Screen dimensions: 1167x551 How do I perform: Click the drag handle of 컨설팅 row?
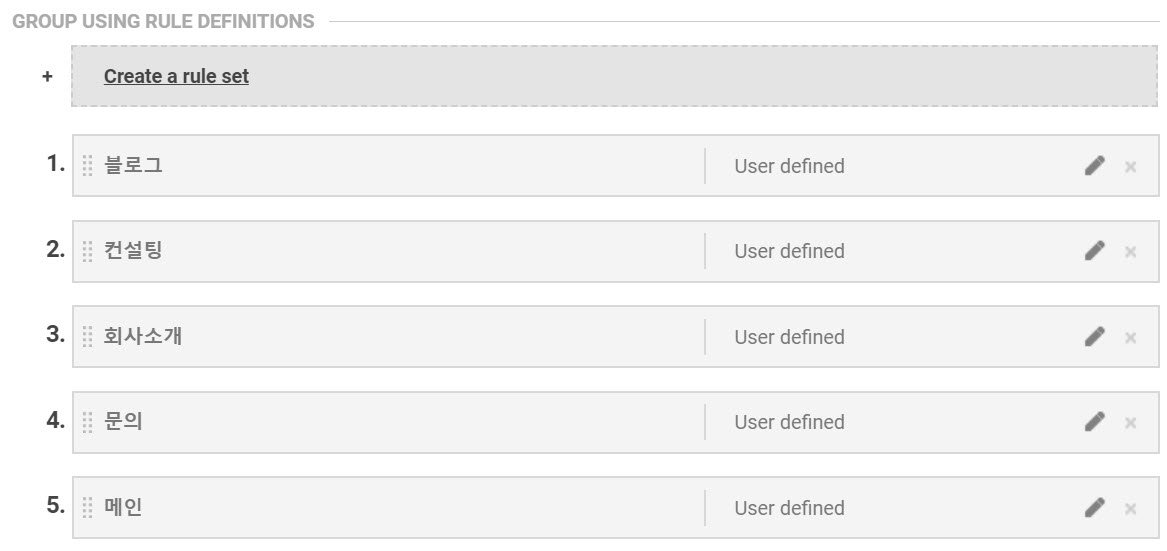(87, 251)
